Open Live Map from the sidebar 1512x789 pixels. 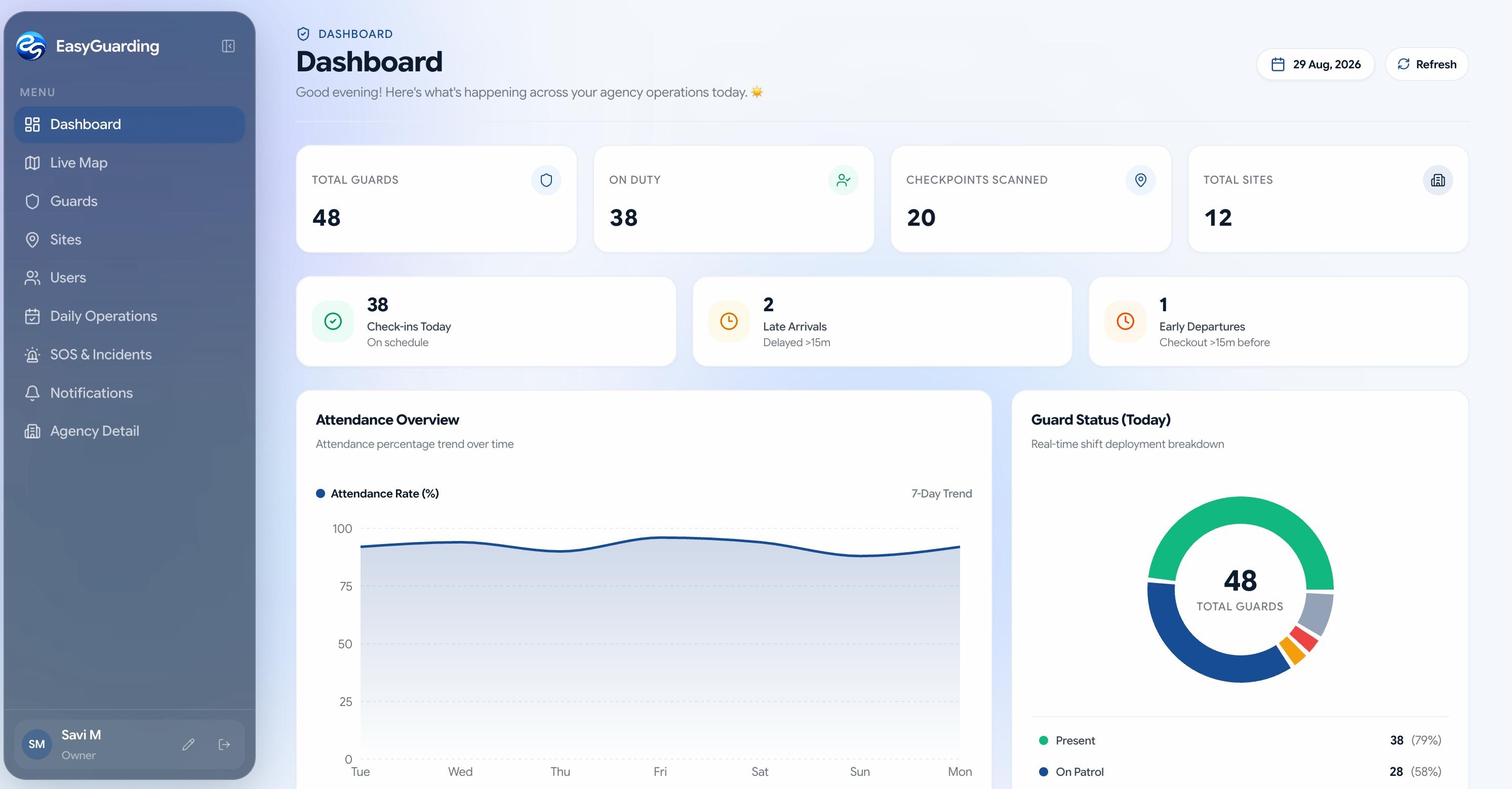129,162
